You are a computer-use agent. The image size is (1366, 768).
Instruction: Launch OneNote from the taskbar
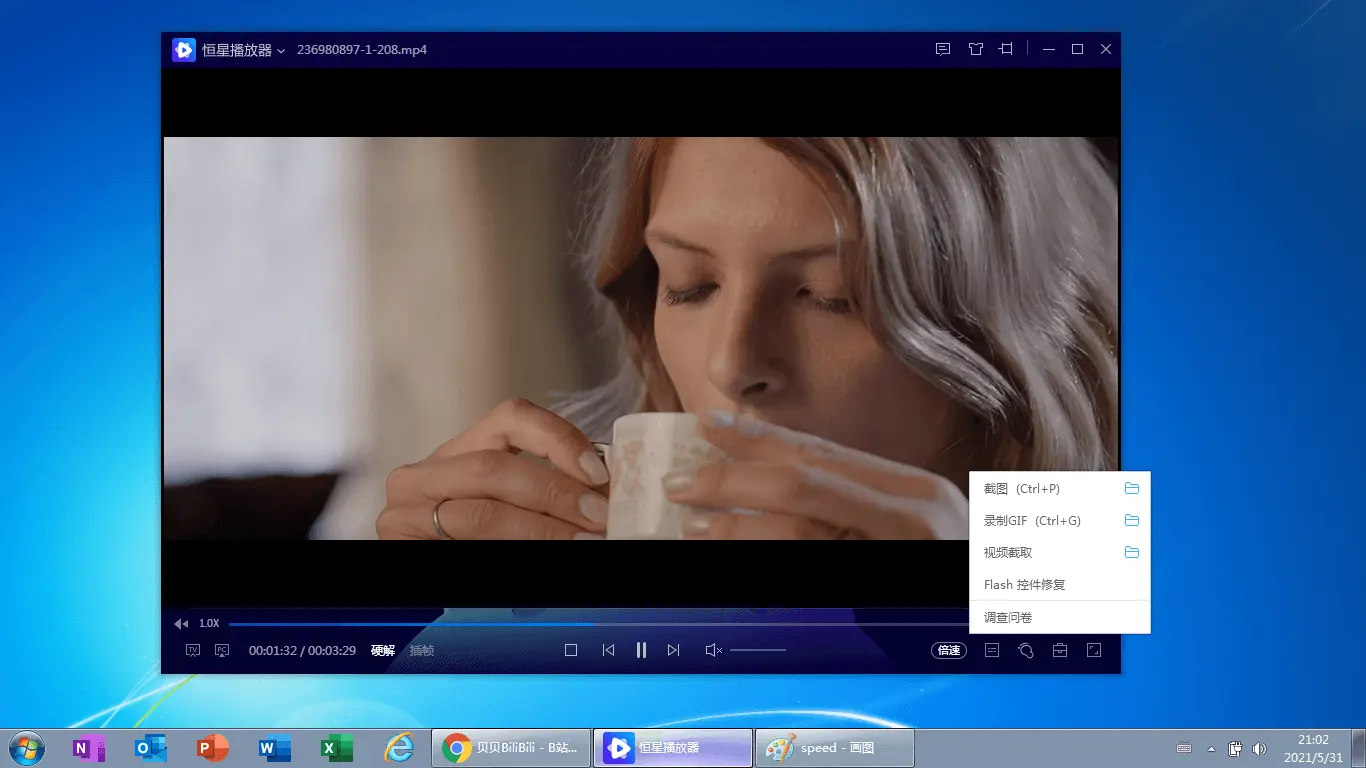click(89, 748)
